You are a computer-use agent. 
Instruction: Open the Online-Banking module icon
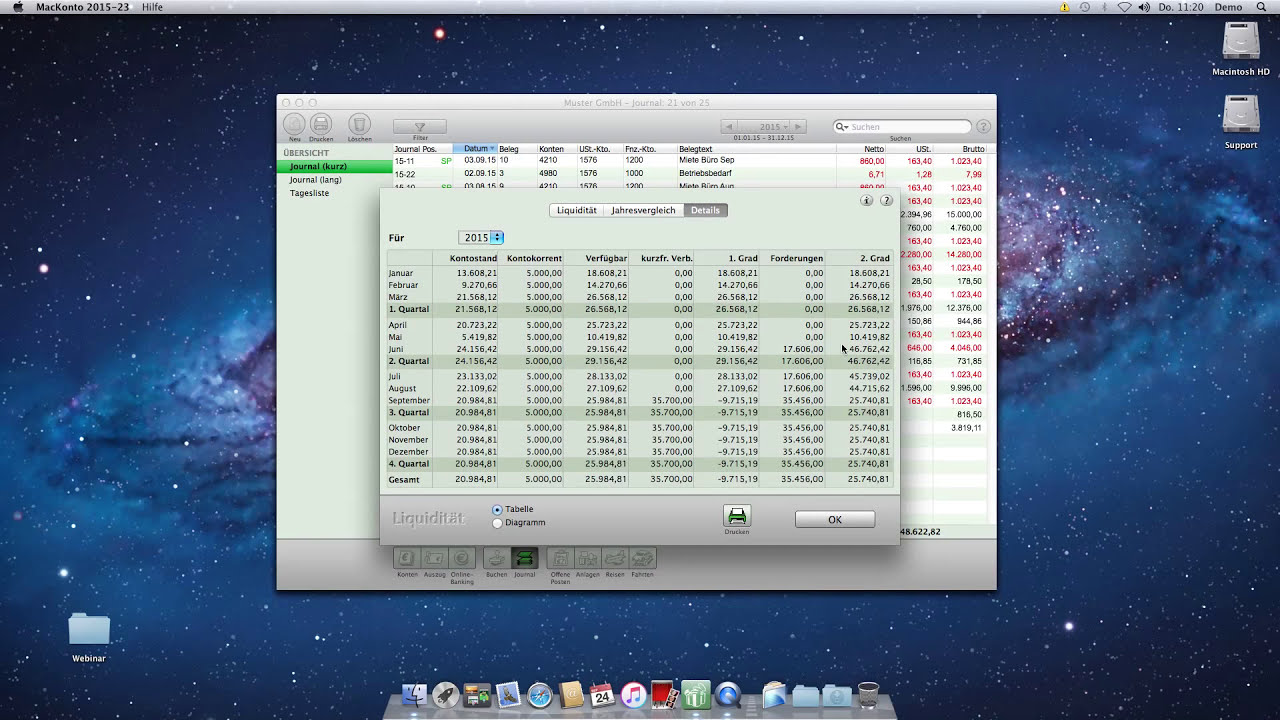click(x=462, y=558)
